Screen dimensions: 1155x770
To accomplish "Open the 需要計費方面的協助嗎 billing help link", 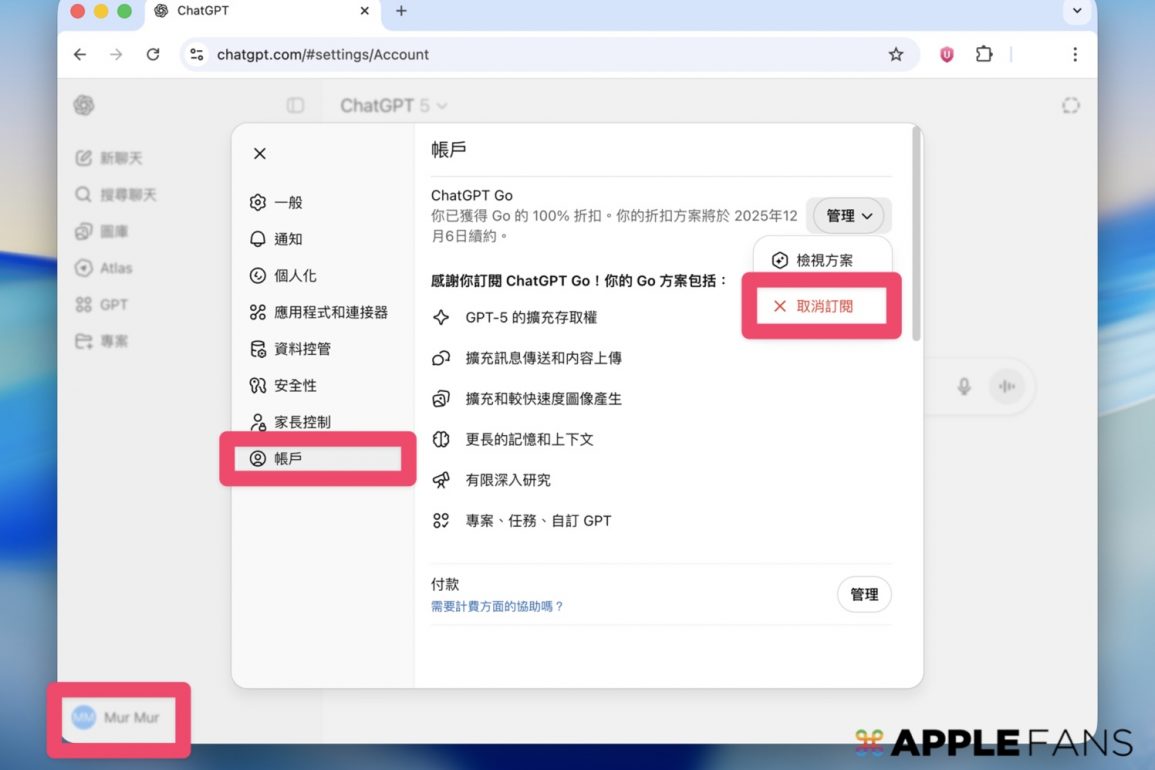I will click(x=497, y=606).
